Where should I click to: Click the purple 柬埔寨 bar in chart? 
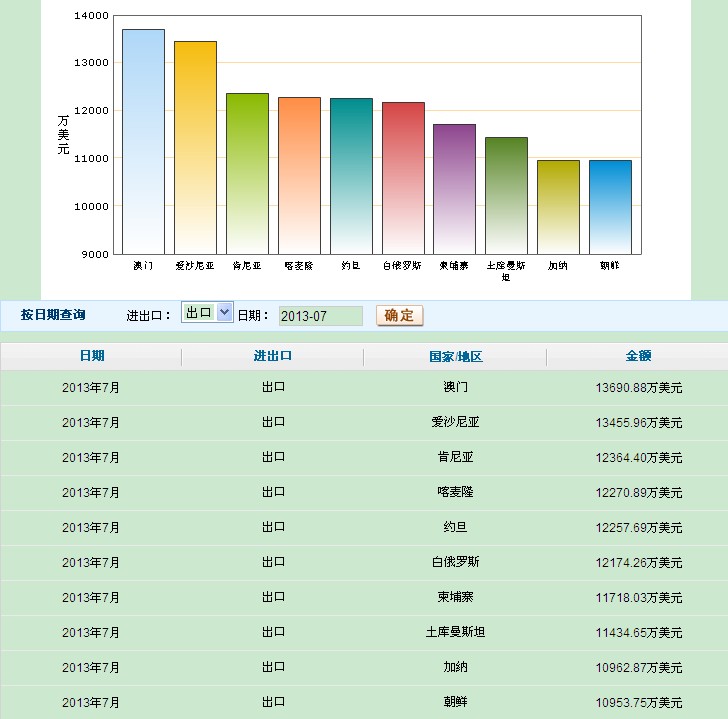coord(454,188)
